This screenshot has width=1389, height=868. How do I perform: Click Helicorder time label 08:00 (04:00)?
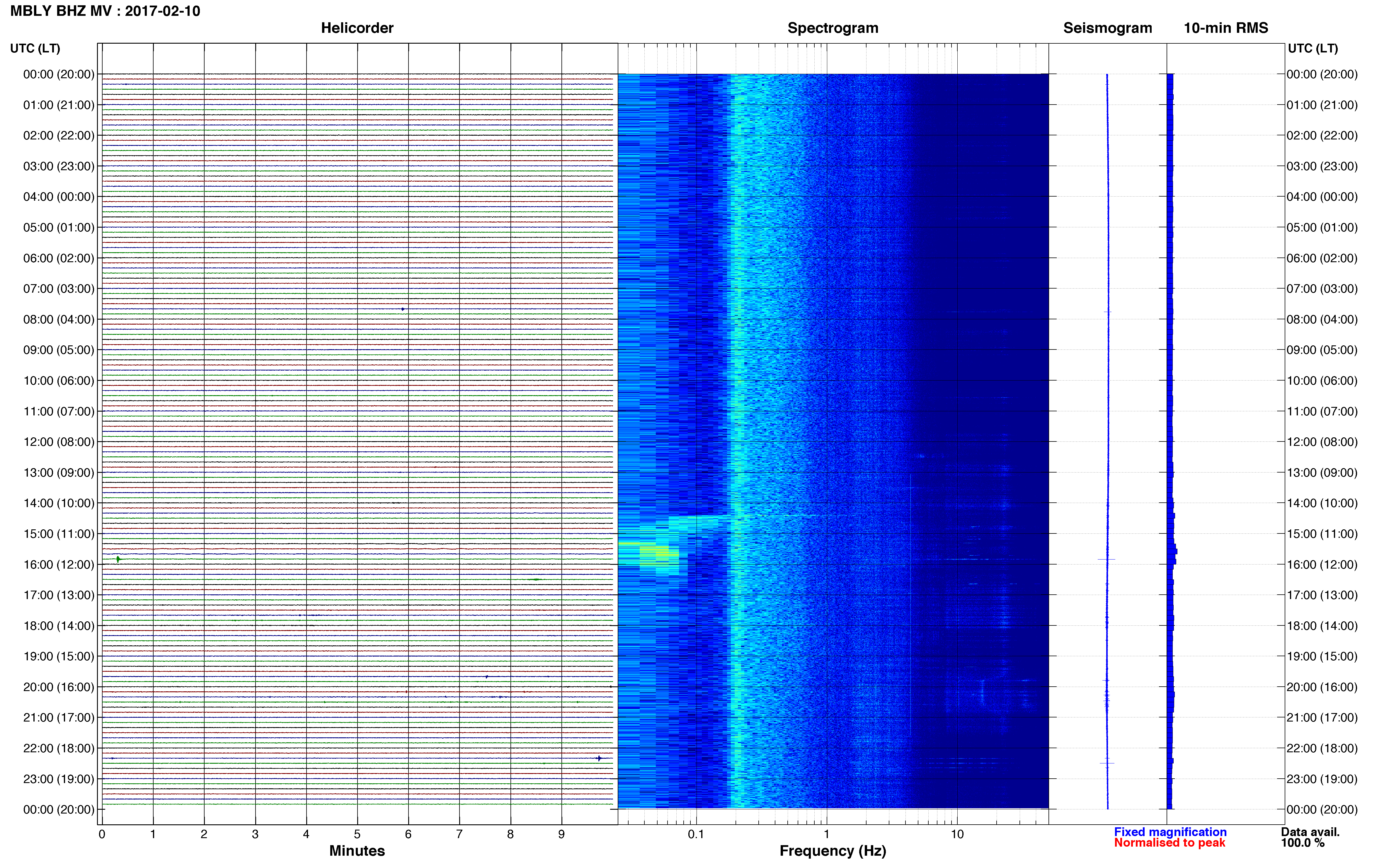pos(59,320)
